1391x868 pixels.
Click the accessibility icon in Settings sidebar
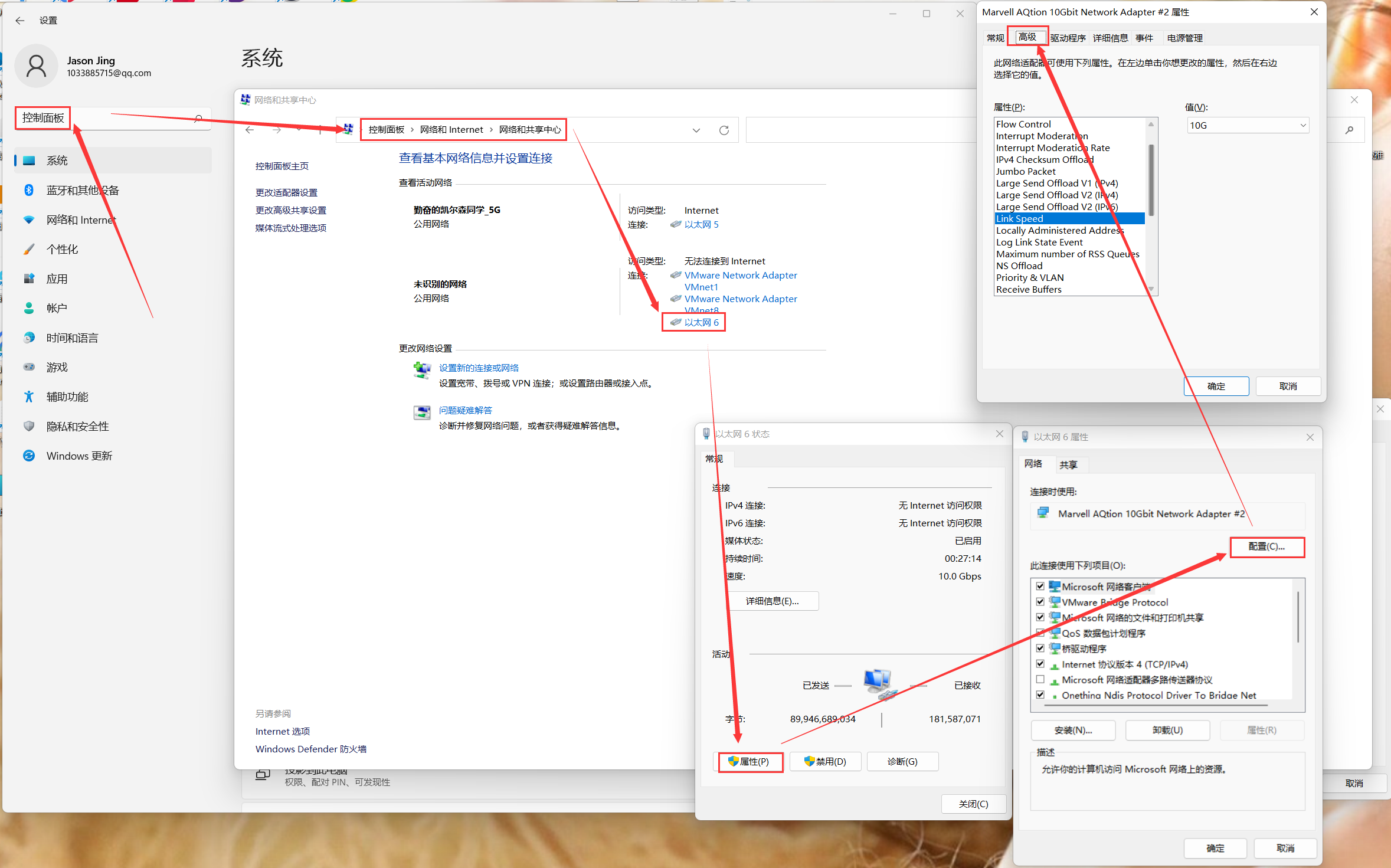click(x=28, y=397)
